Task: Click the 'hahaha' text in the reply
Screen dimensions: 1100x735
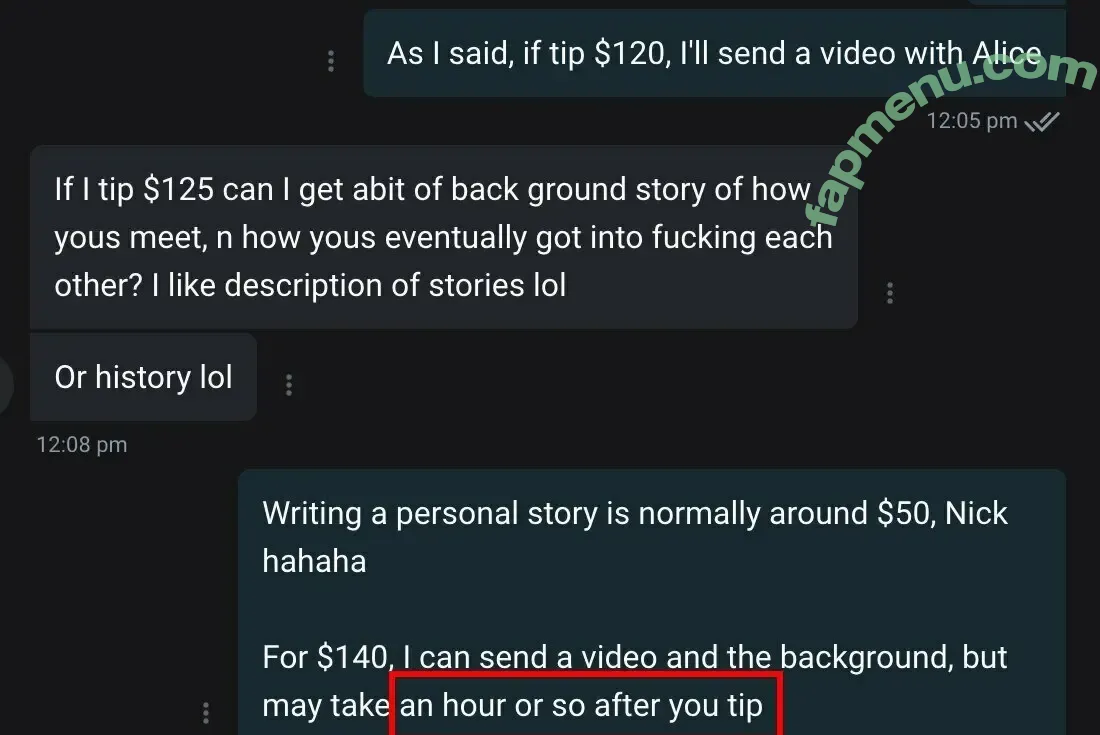Action: (314, 561)
